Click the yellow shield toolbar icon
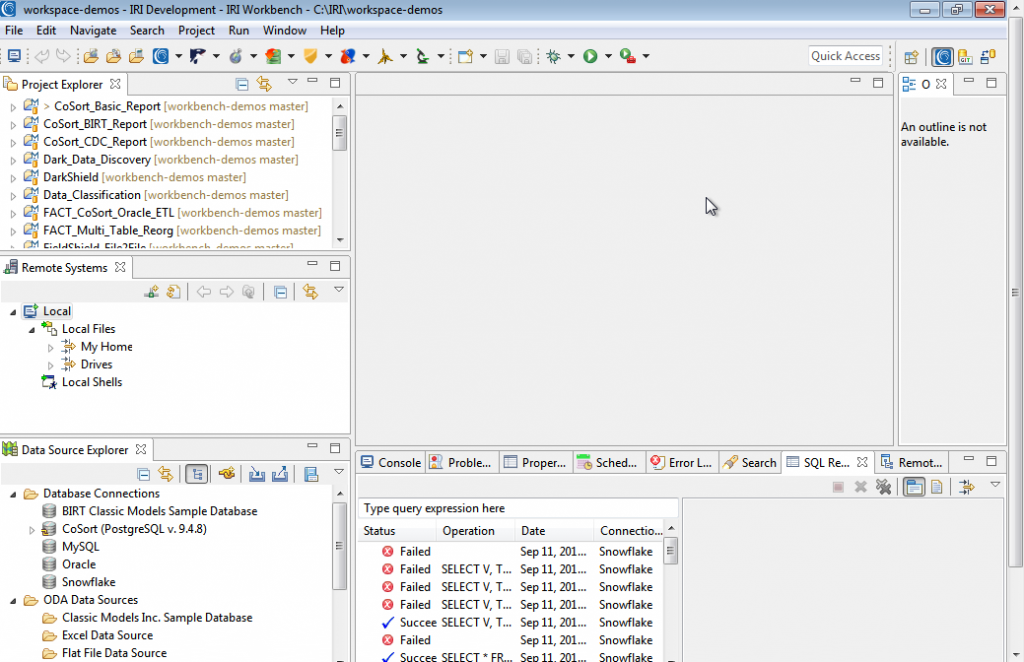Viewport: 1024px width, 662px height. pyautogui.click(x=310, y=56)
